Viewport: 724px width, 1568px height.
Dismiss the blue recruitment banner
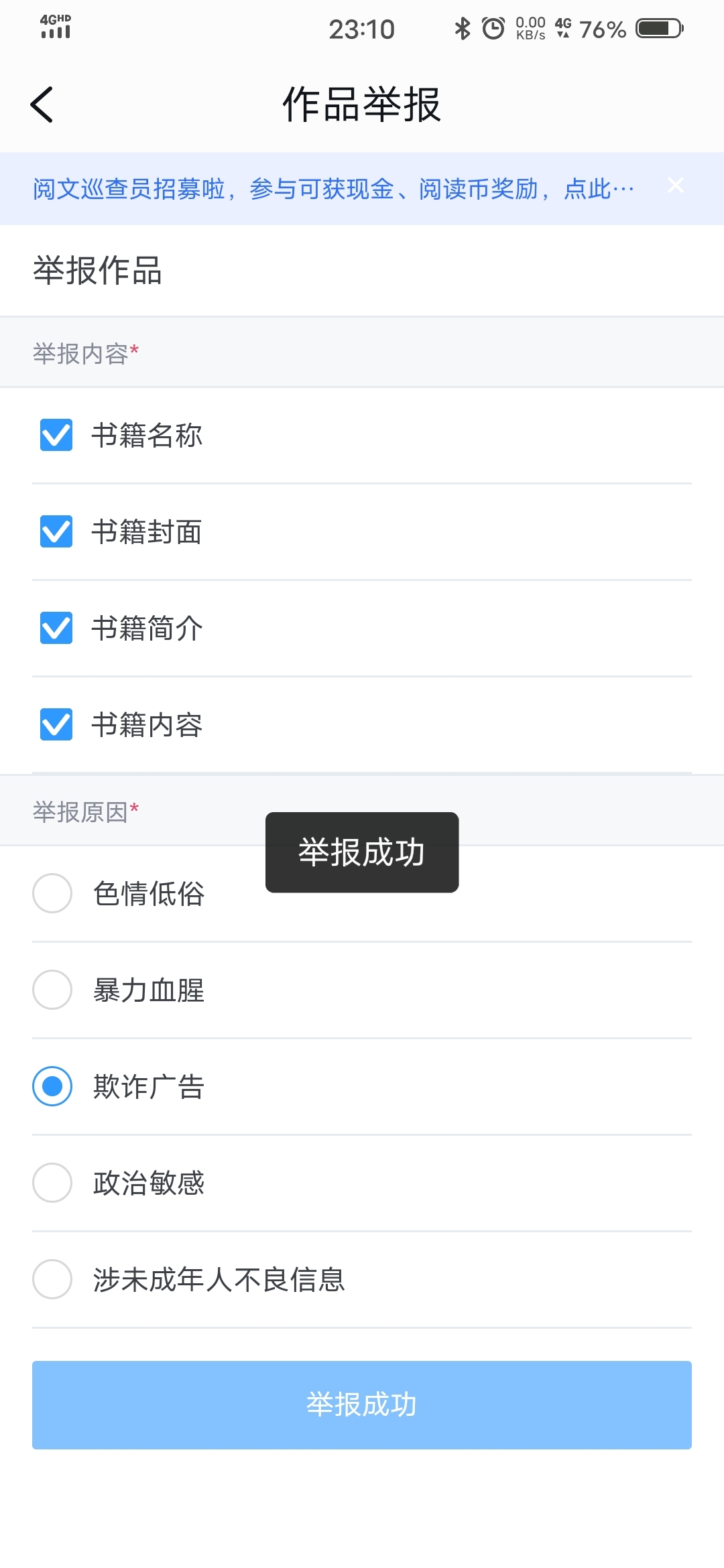pyautogui.click(x=675, y=186)
